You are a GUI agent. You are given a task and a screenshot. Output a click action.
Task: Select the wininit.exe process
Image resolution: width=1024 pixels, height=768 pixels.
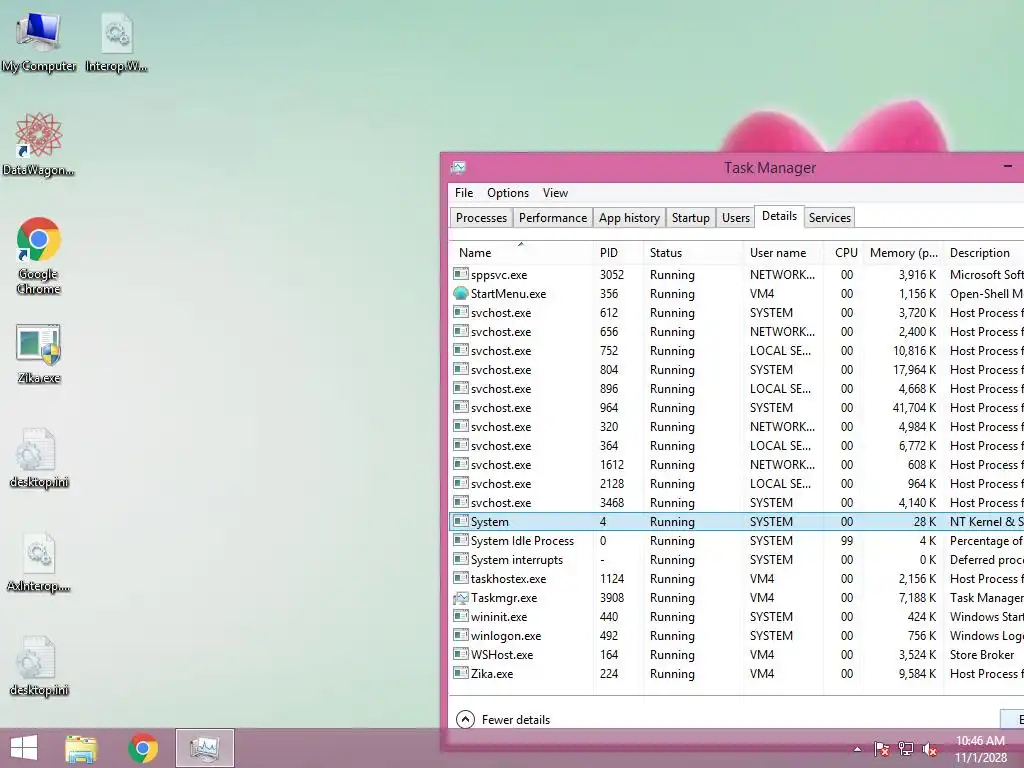pyautogui.click(x=737, y=616)
